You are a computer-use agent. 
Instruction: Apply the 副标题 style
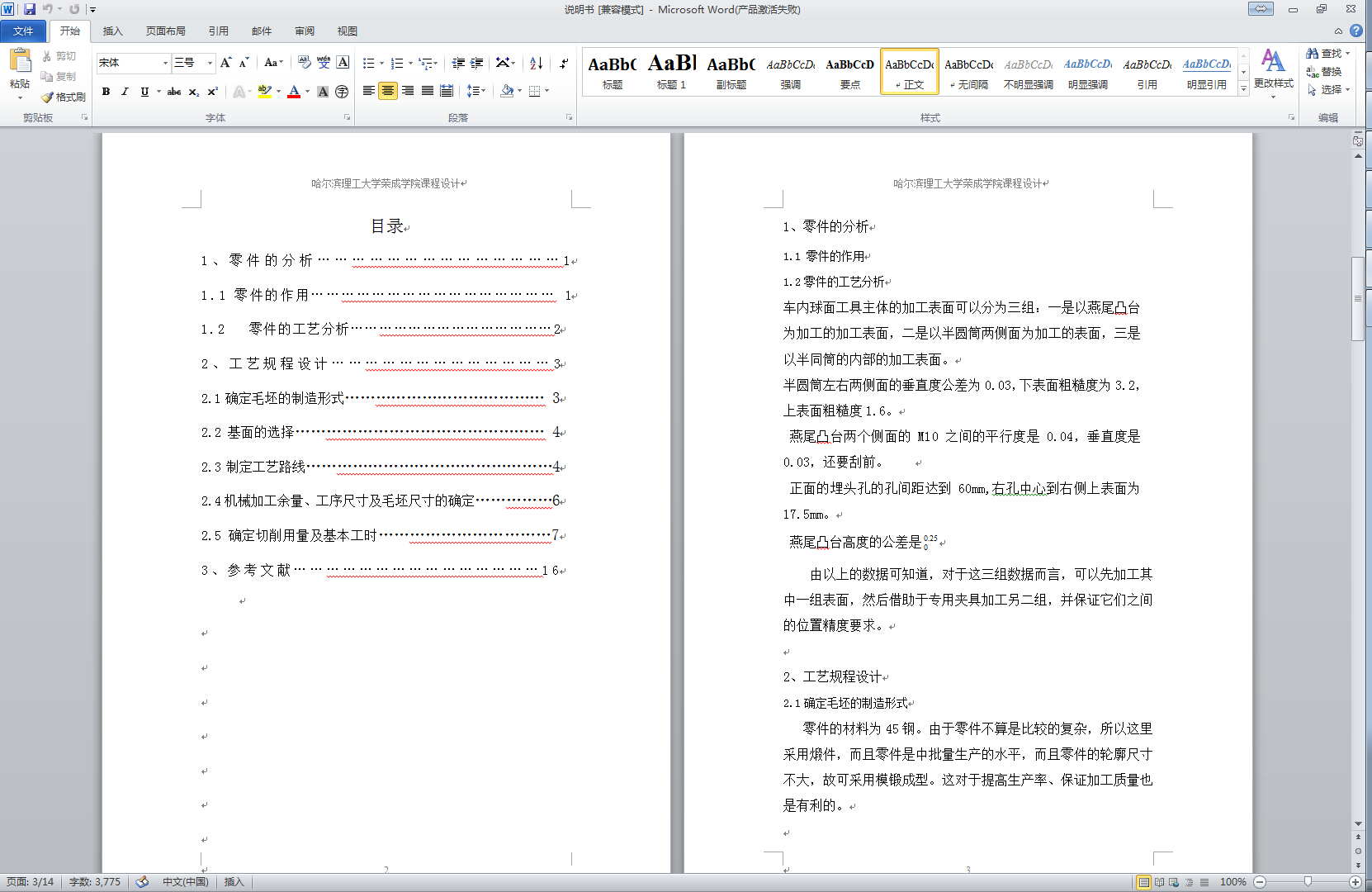731,72
